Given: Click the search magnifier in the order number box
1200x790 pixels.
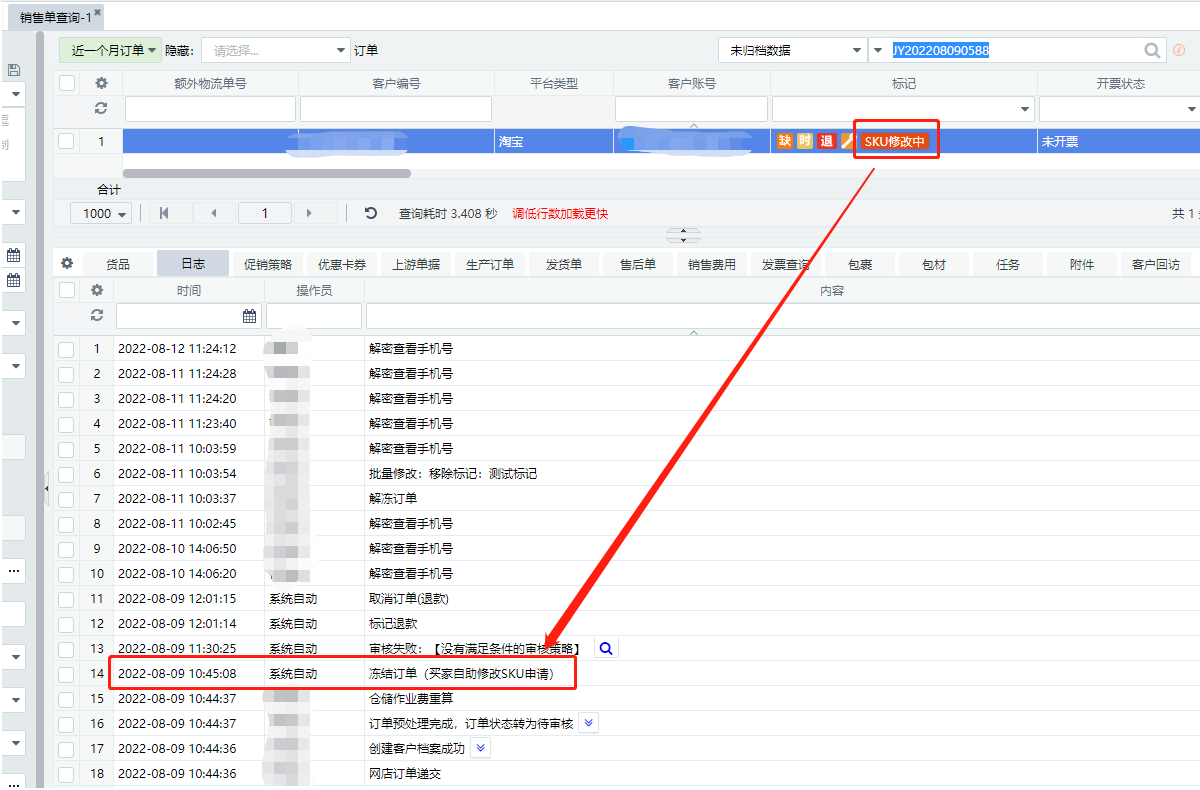Looking at the screenshot, I should [1153, 51].
